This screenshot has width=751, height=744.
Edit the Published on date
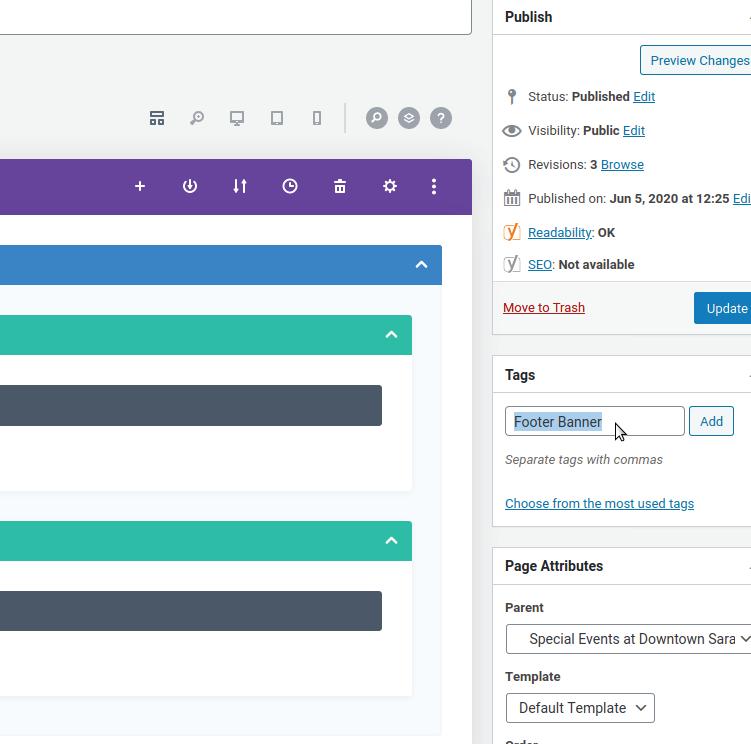pyautogui.click(x=742, y=199)
